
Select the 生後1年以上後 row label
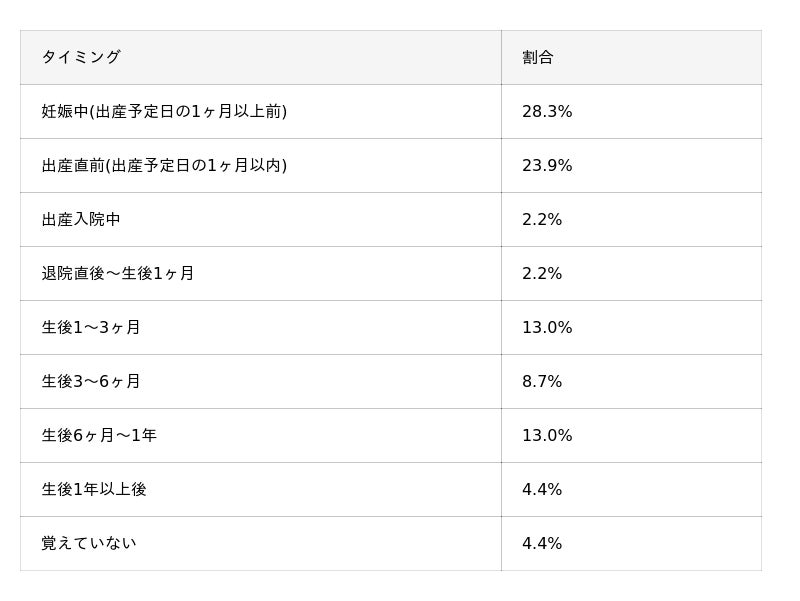tap(94, 489)
